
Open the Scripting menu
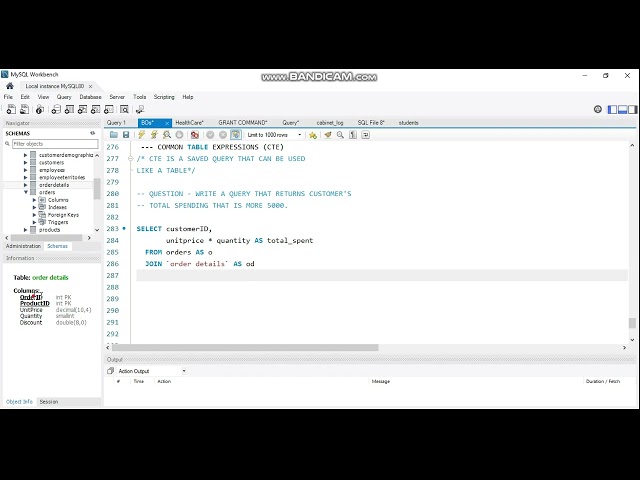164,97
